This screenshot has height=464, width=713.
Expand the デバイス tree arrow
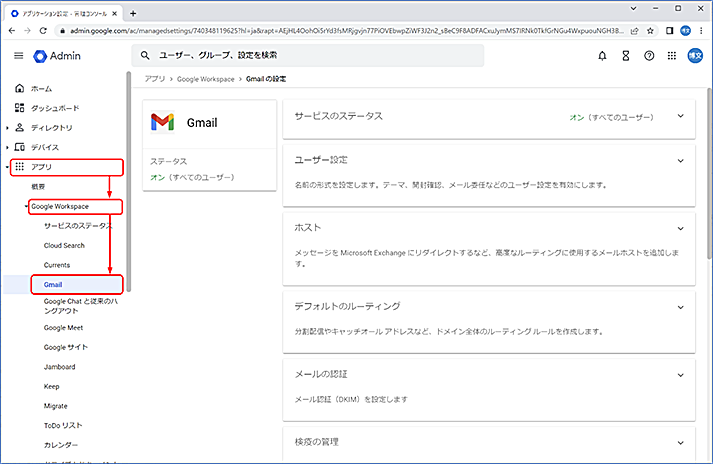(x=7, y=147)
